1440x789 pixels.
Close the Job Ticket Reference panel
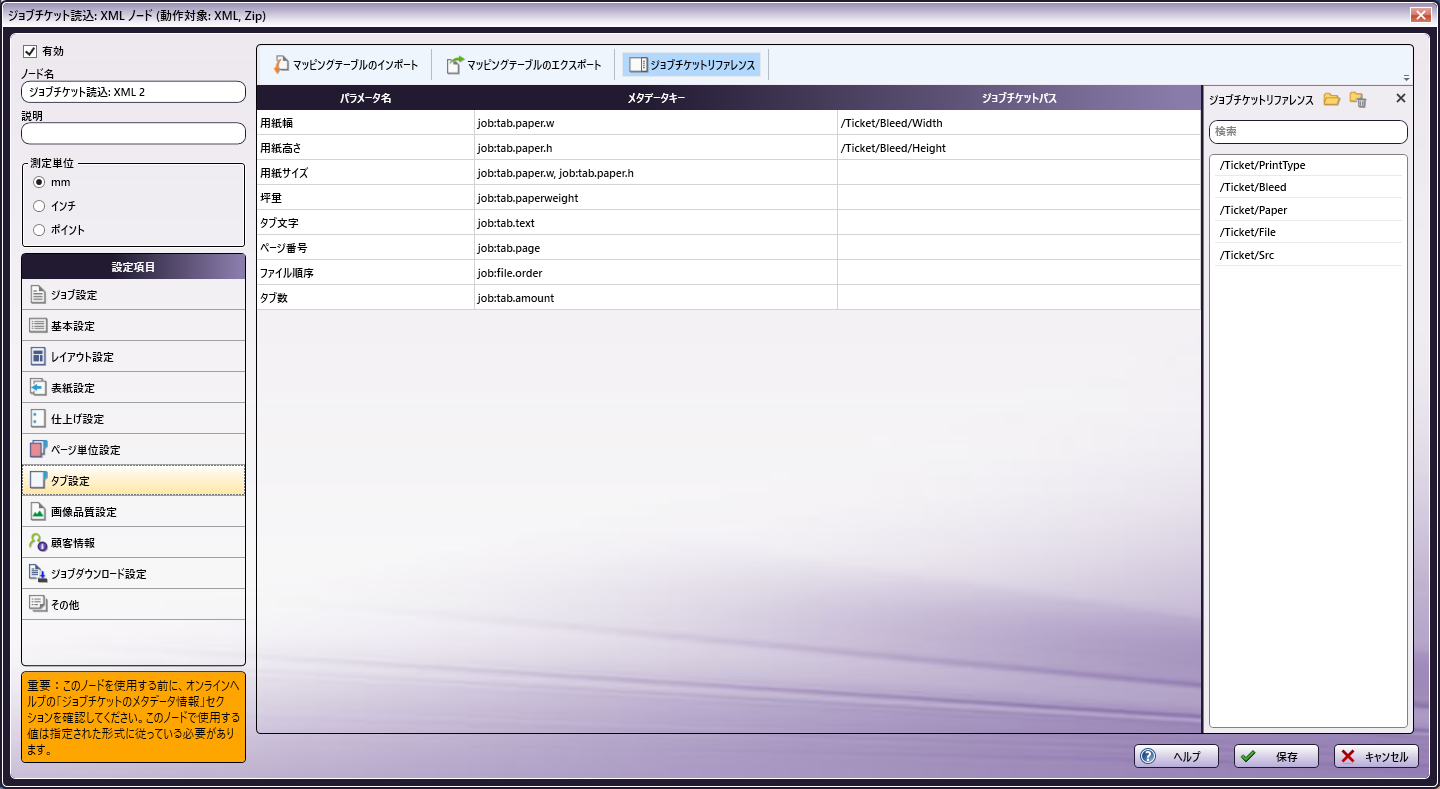[x=1400, y=99]
